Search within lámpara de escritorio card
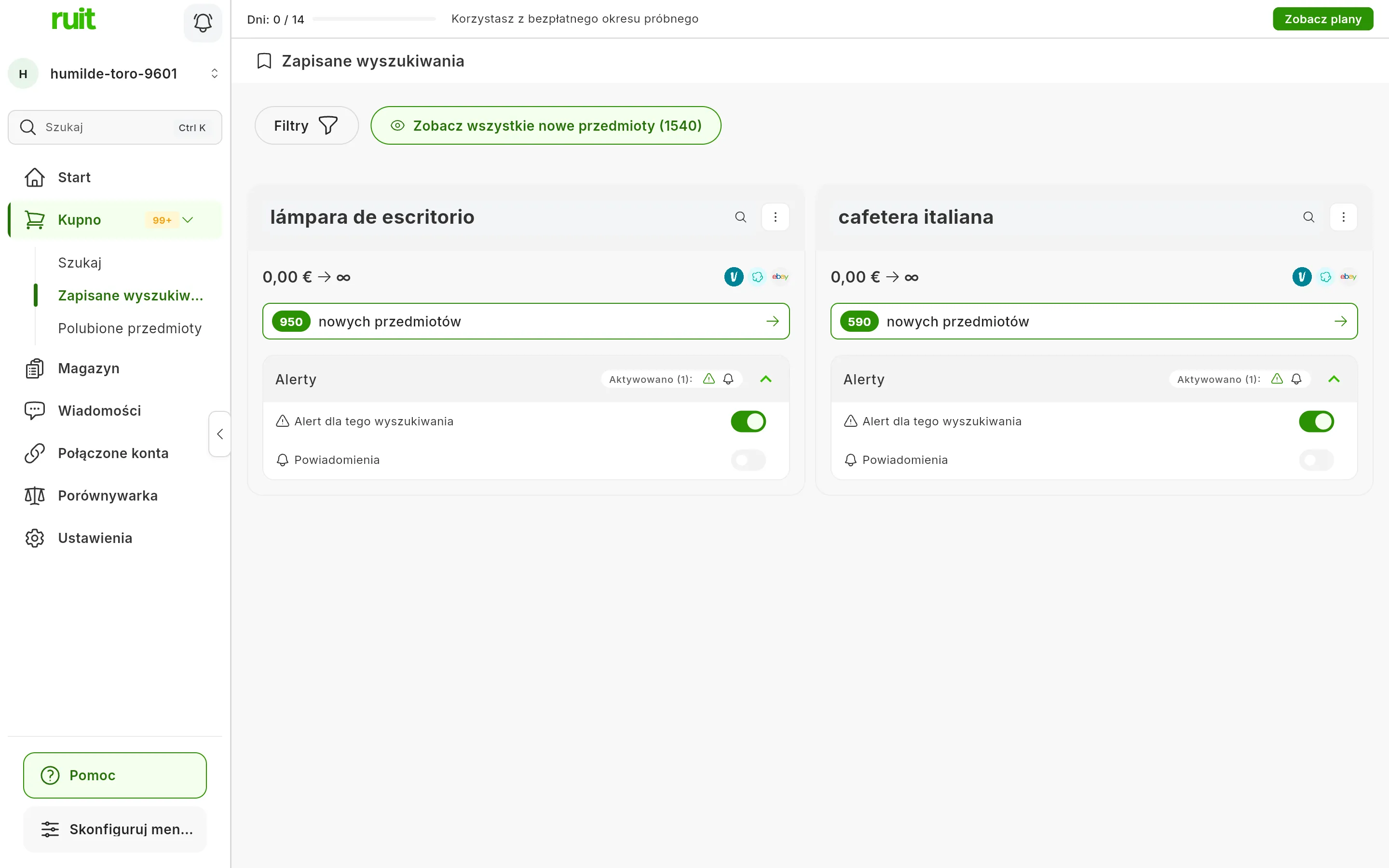The height and width of the screenshot is (868, 1389). pos(740,217)
